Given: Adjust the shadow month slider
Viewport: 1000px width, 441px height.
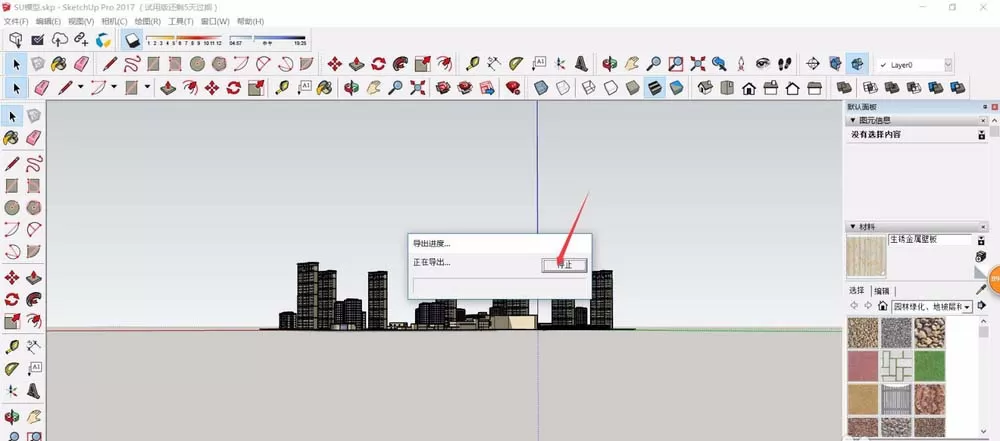Looking at the screenshot, I should [x=184, y=40].
